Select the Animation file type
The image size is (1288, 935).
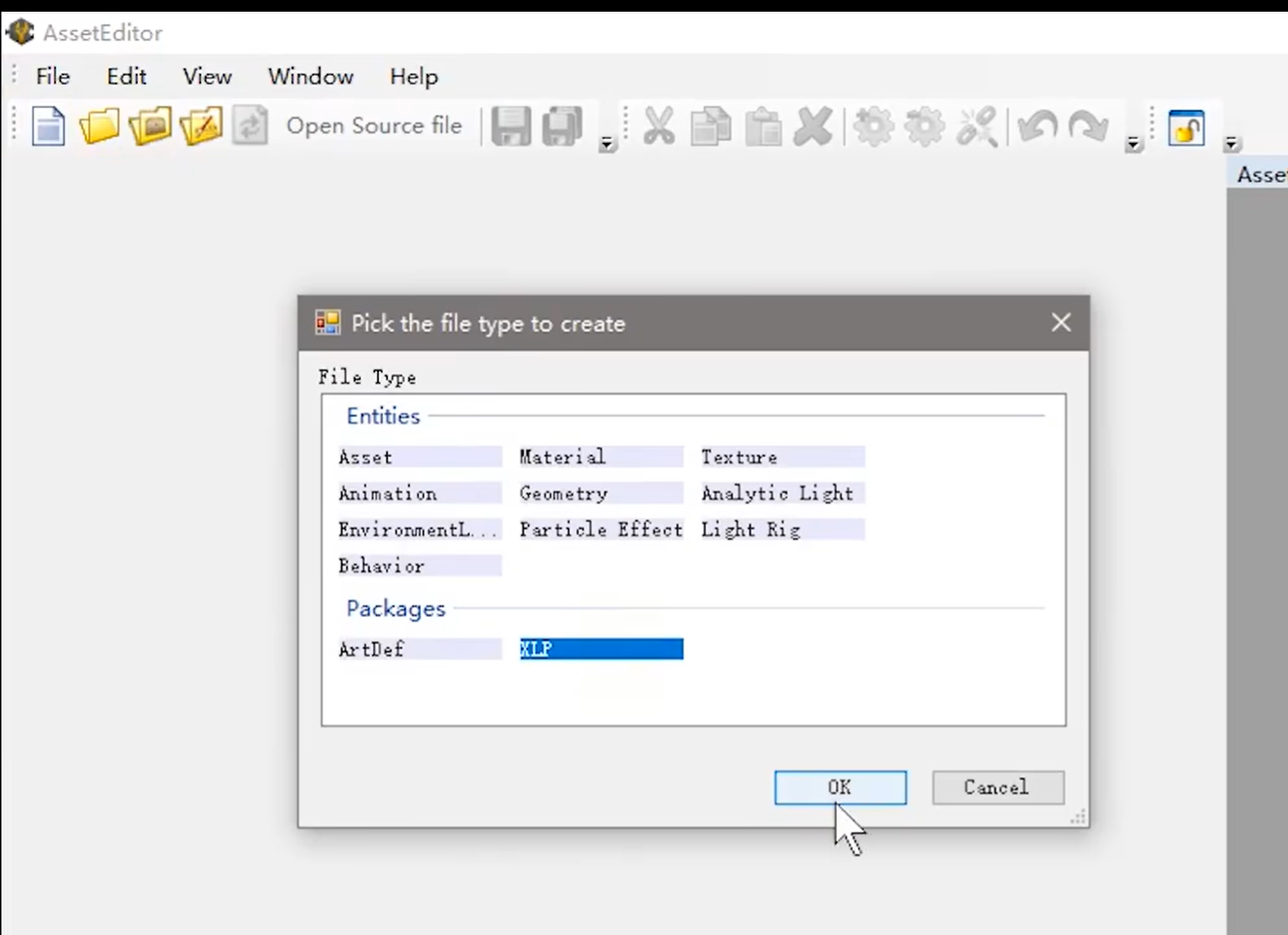point(419,493)
